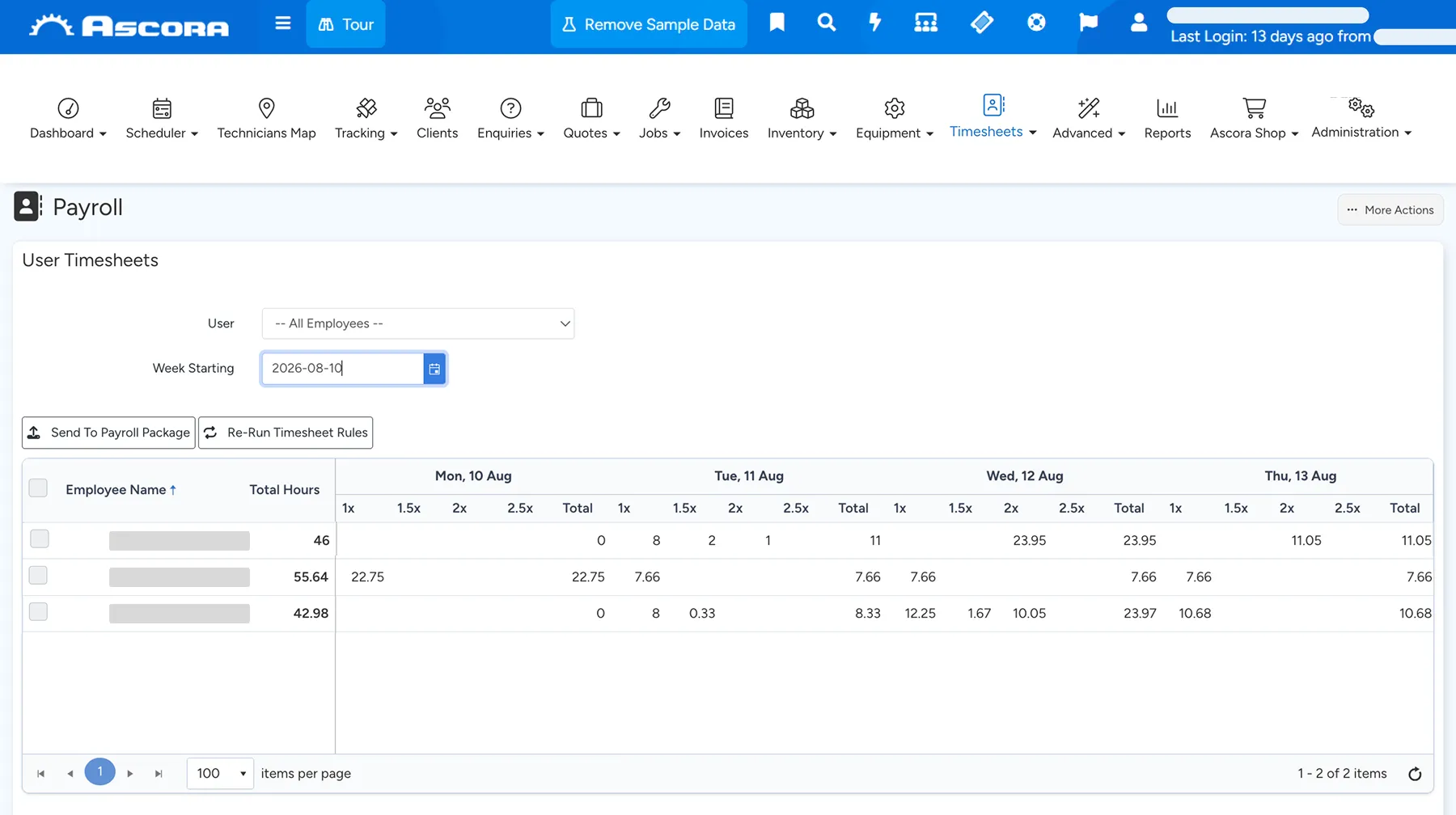Click the Invoices document icon
The image size is (1456, 815).
click(x=724, y=108)
